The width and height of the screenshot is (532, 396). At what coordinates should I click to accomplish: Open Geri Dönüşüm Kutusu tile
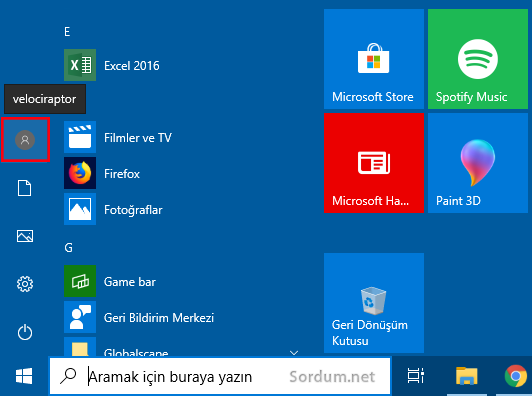tap(374, 303)
